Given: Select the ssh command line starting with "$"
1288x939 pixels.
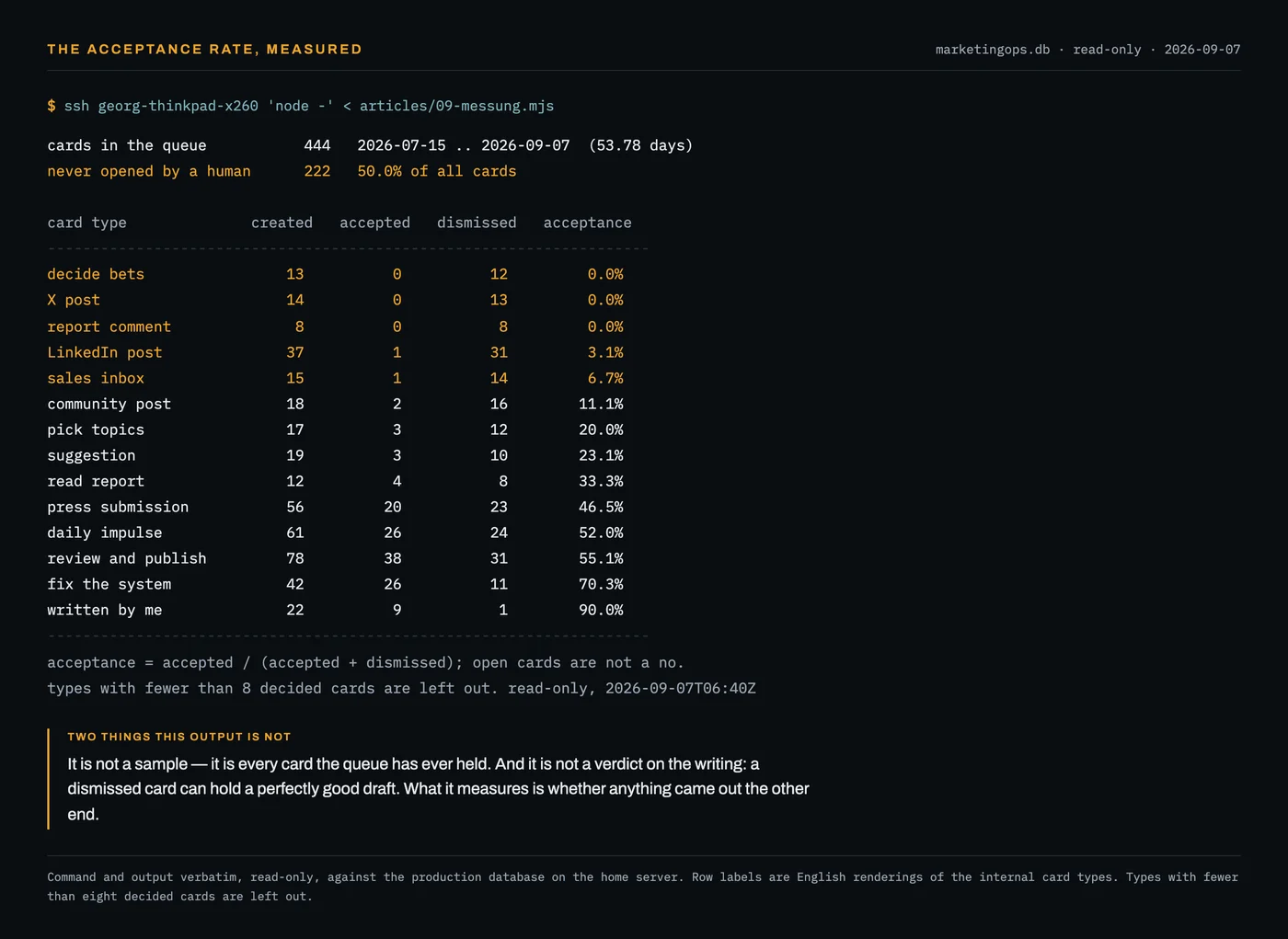Looking at the screenshot, I should [301, 106].
